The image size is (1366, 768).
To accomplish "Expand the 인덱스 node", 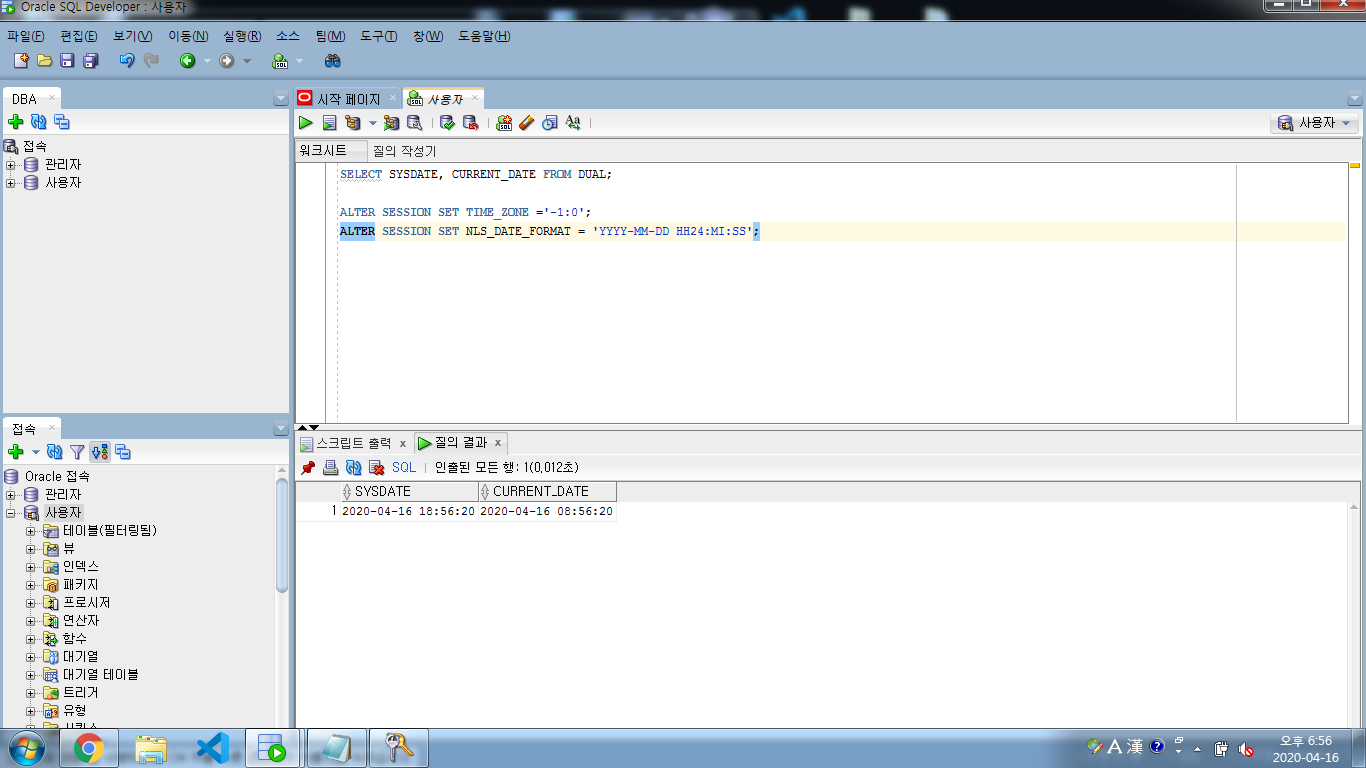I will tap(31, 567).
